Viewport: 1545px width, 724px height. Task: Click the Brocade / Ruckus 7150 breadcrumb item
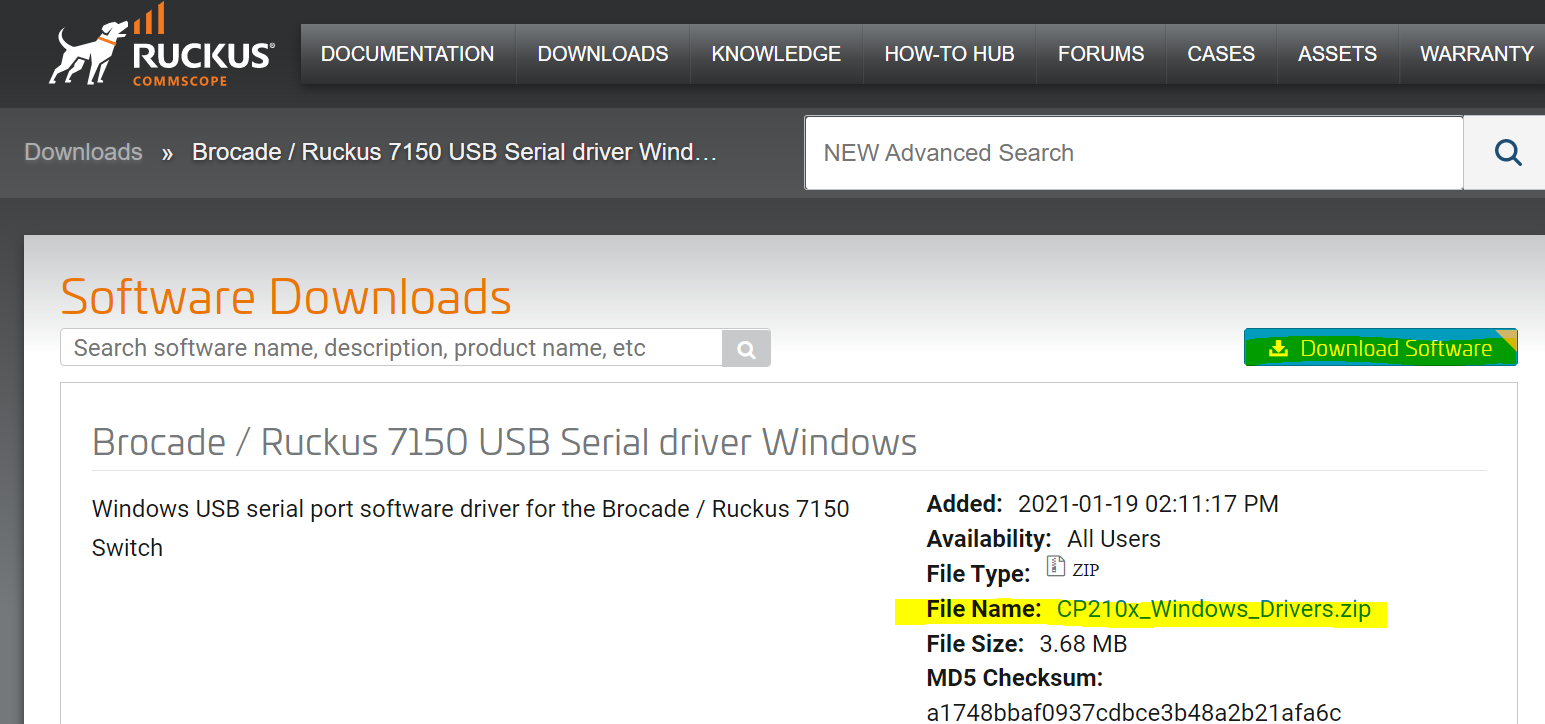[455, 152]
